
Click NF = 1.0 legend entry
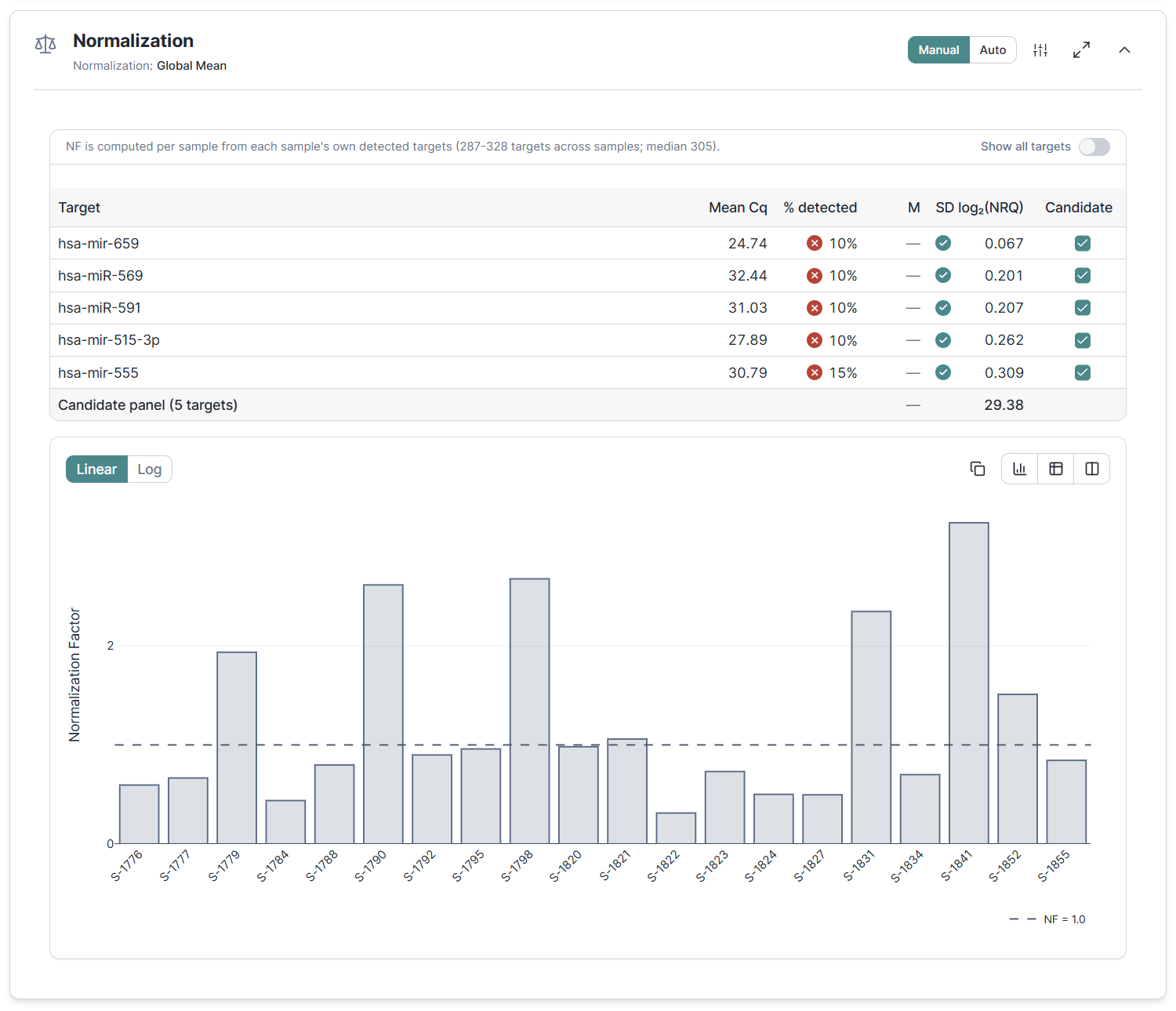point(1047,919)
